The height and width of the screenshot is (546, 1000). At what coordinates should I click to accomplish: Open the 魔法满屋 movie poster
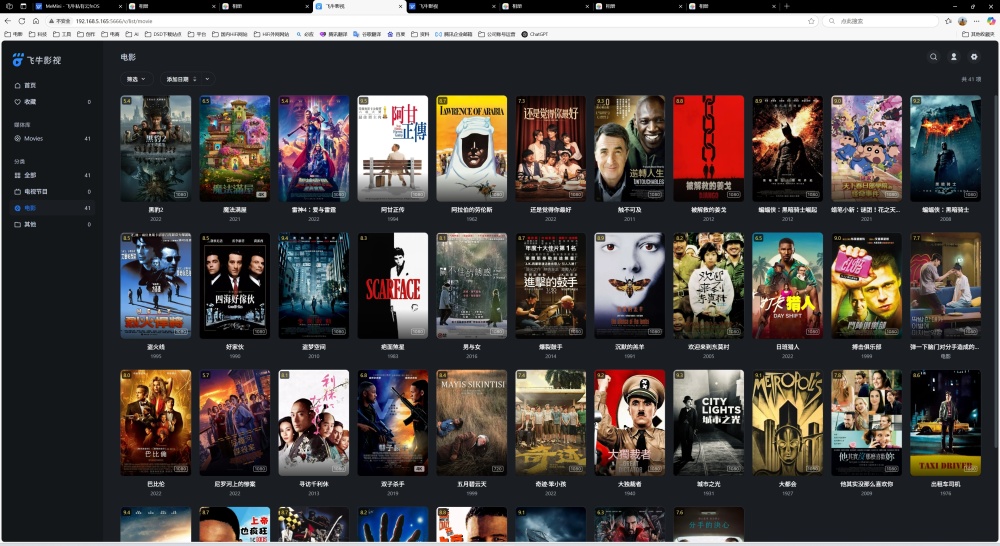pos(235,148)
